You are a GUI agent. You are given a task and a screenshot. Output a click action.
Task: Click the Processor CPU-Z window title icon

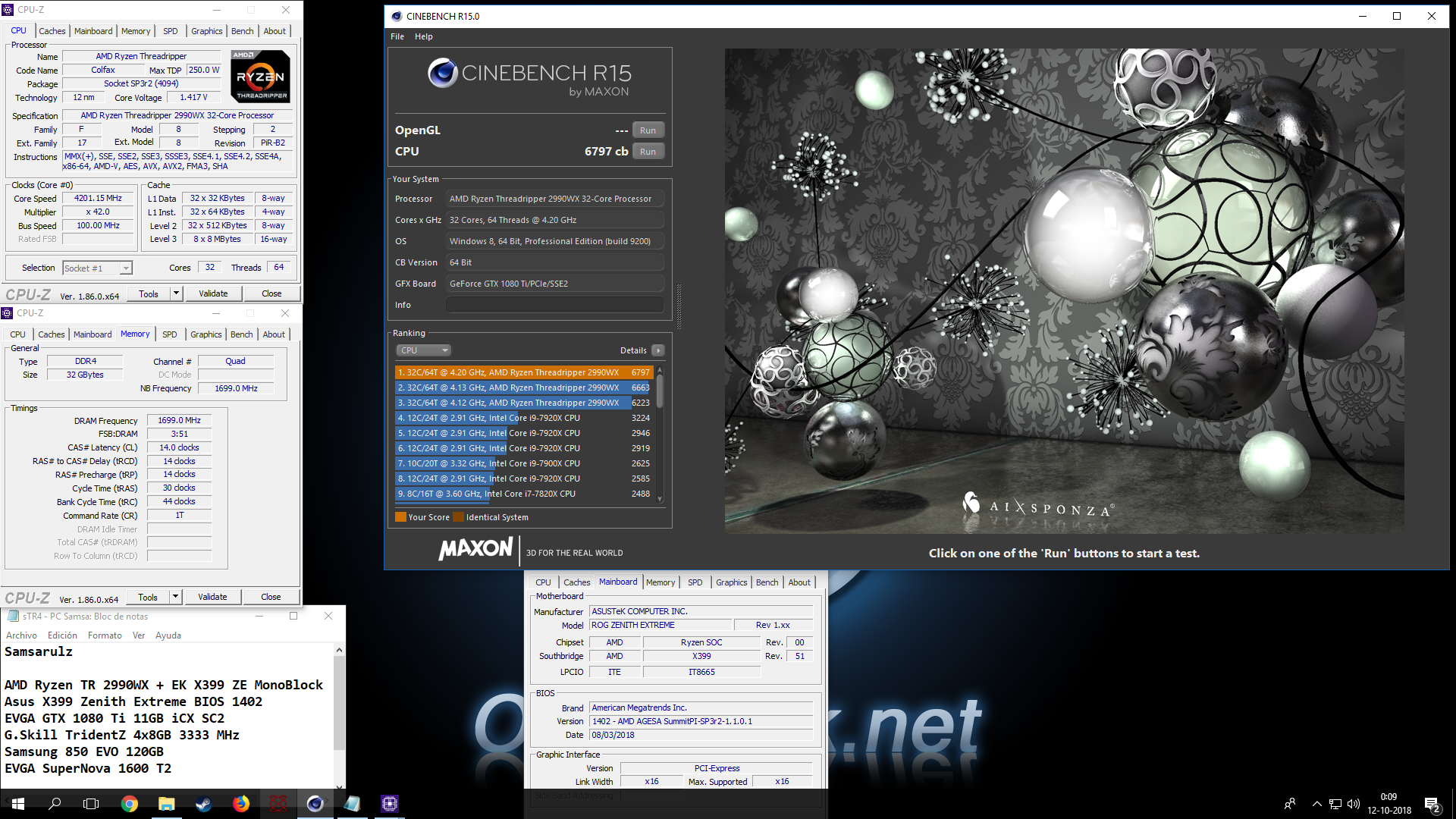8,10
